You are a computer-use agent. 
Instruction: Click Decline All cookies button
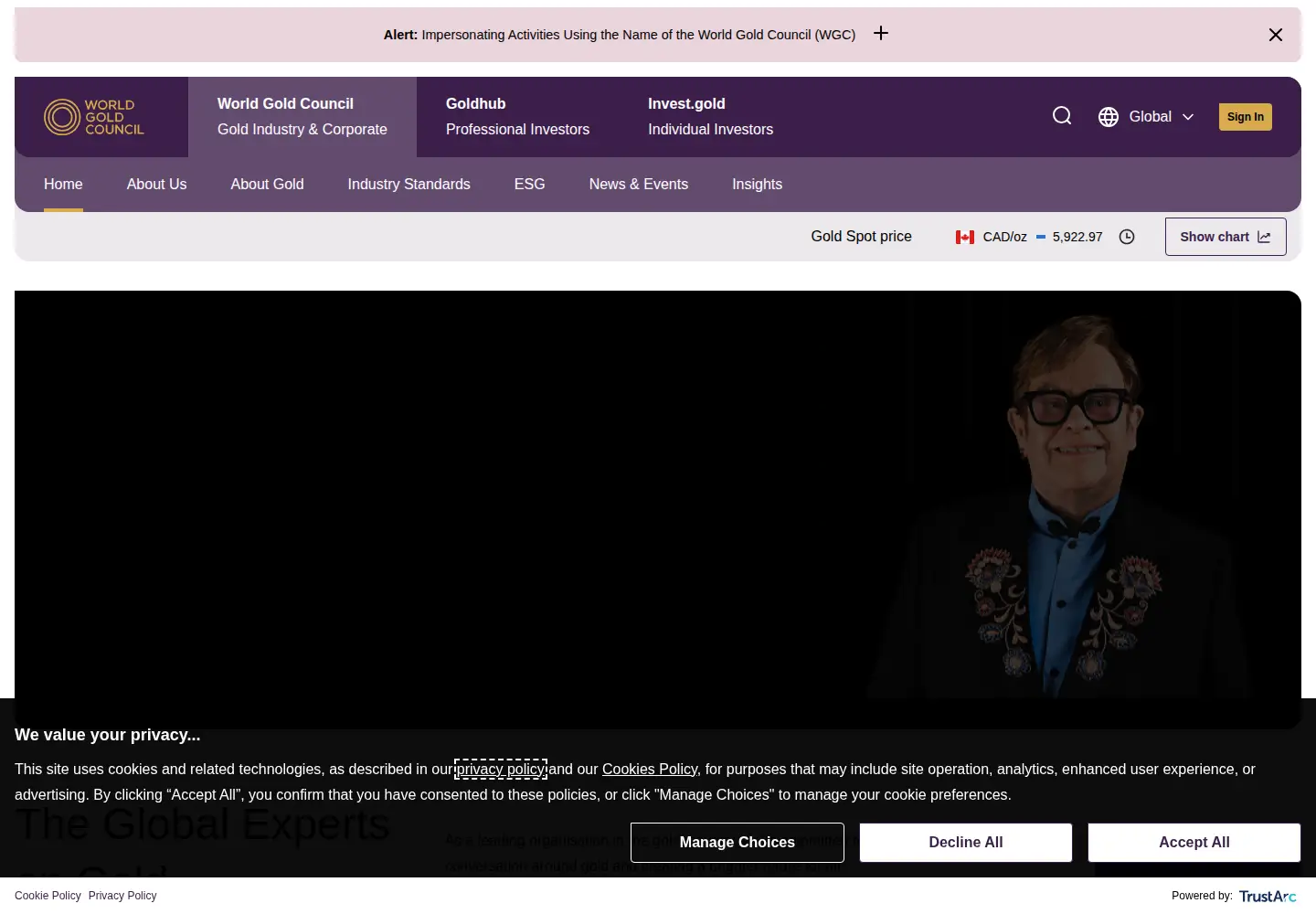(966, 843)
